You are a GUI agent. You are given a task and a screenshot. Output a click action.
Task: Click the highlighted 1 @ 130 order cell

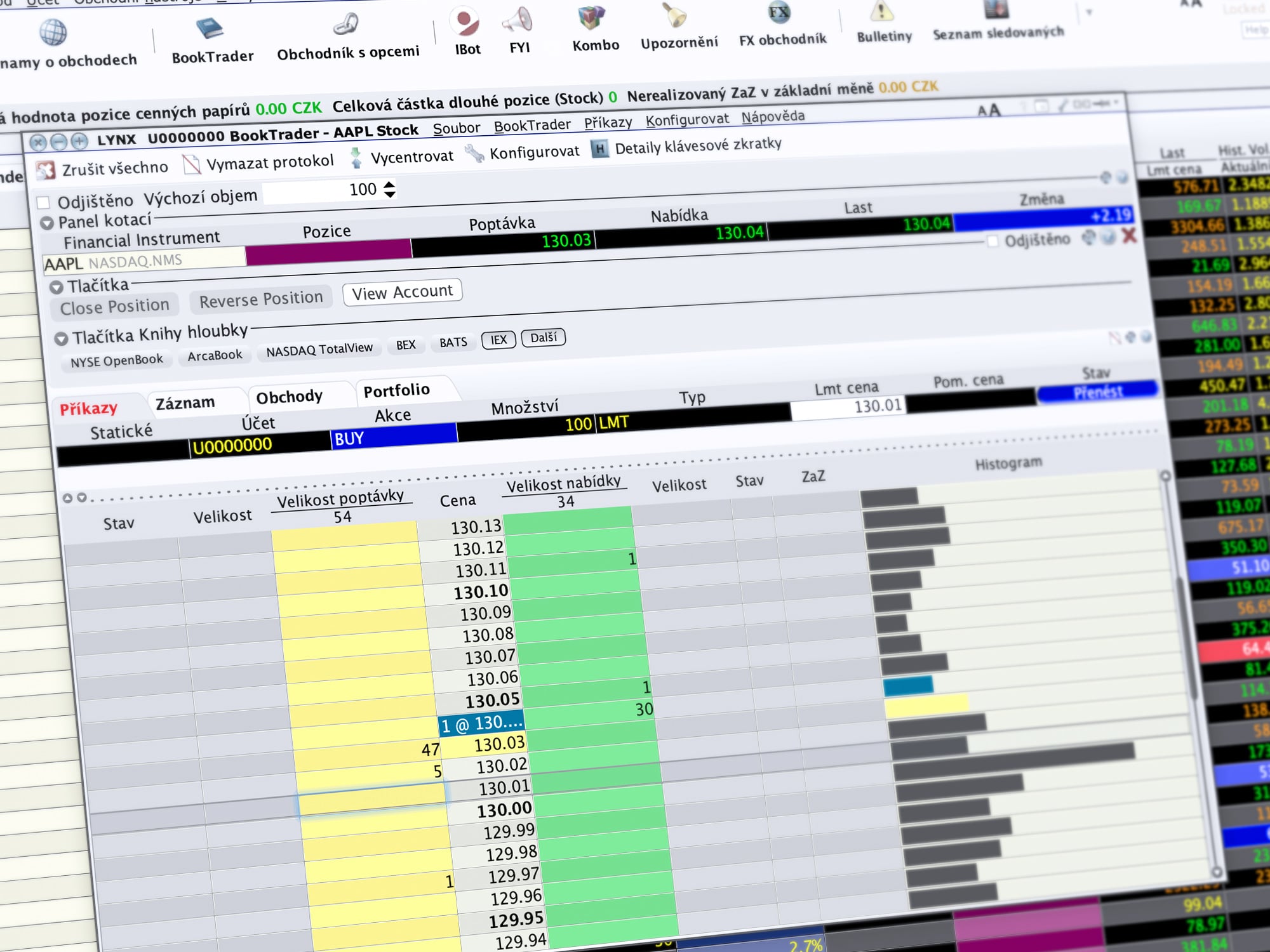pyautogui.click(x=481, y=724)
